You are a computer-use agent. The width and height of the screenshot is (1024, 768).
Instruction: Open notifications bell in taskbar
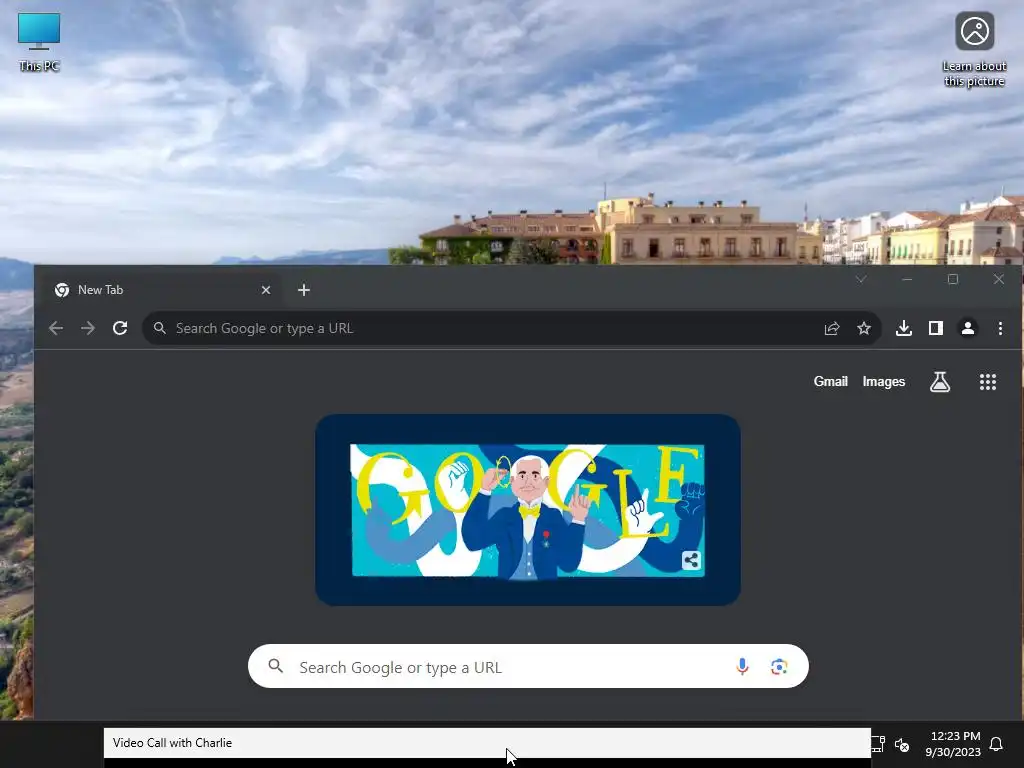point(996,744)
